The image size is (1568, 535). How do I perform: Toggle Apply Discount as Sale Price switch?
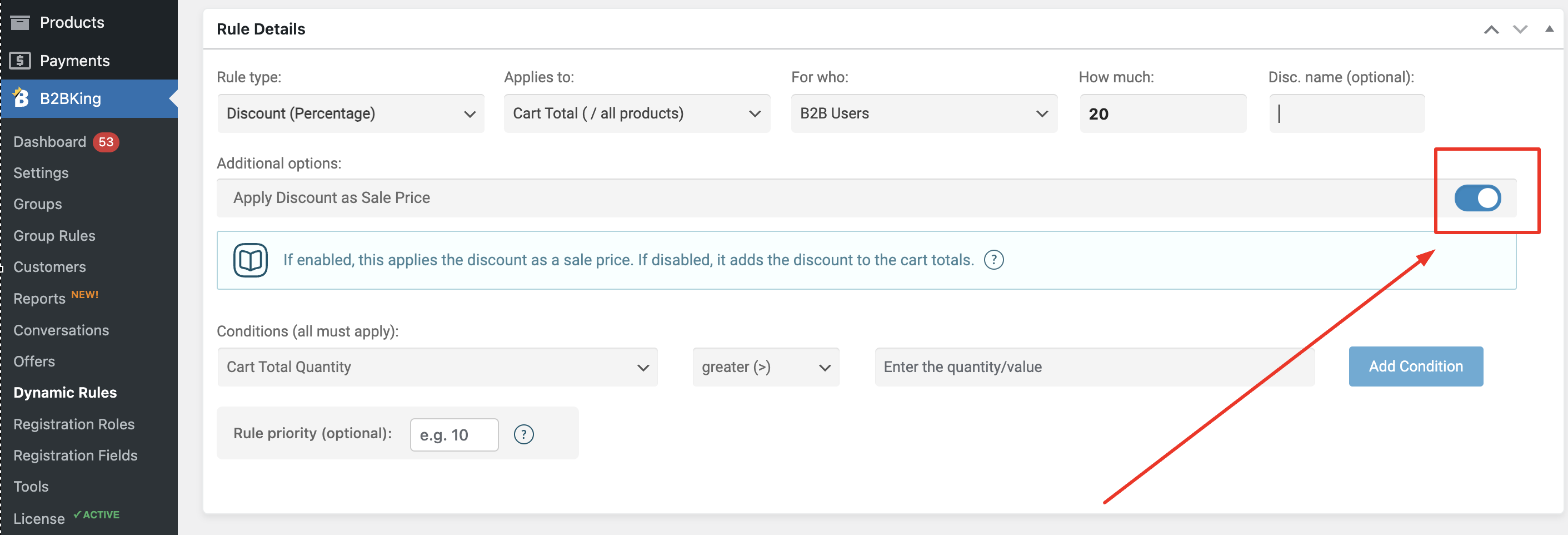point(1477,198)
